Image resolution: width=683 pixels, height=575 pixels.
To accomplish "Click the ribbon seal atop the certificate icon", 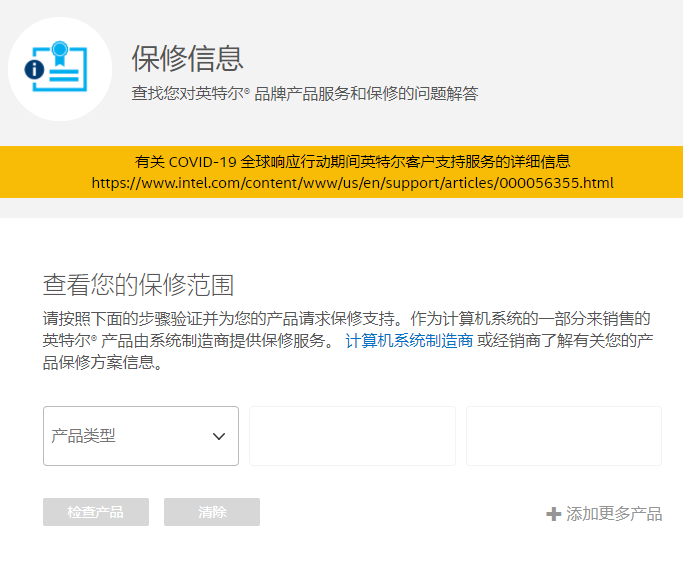I will 59,52.
